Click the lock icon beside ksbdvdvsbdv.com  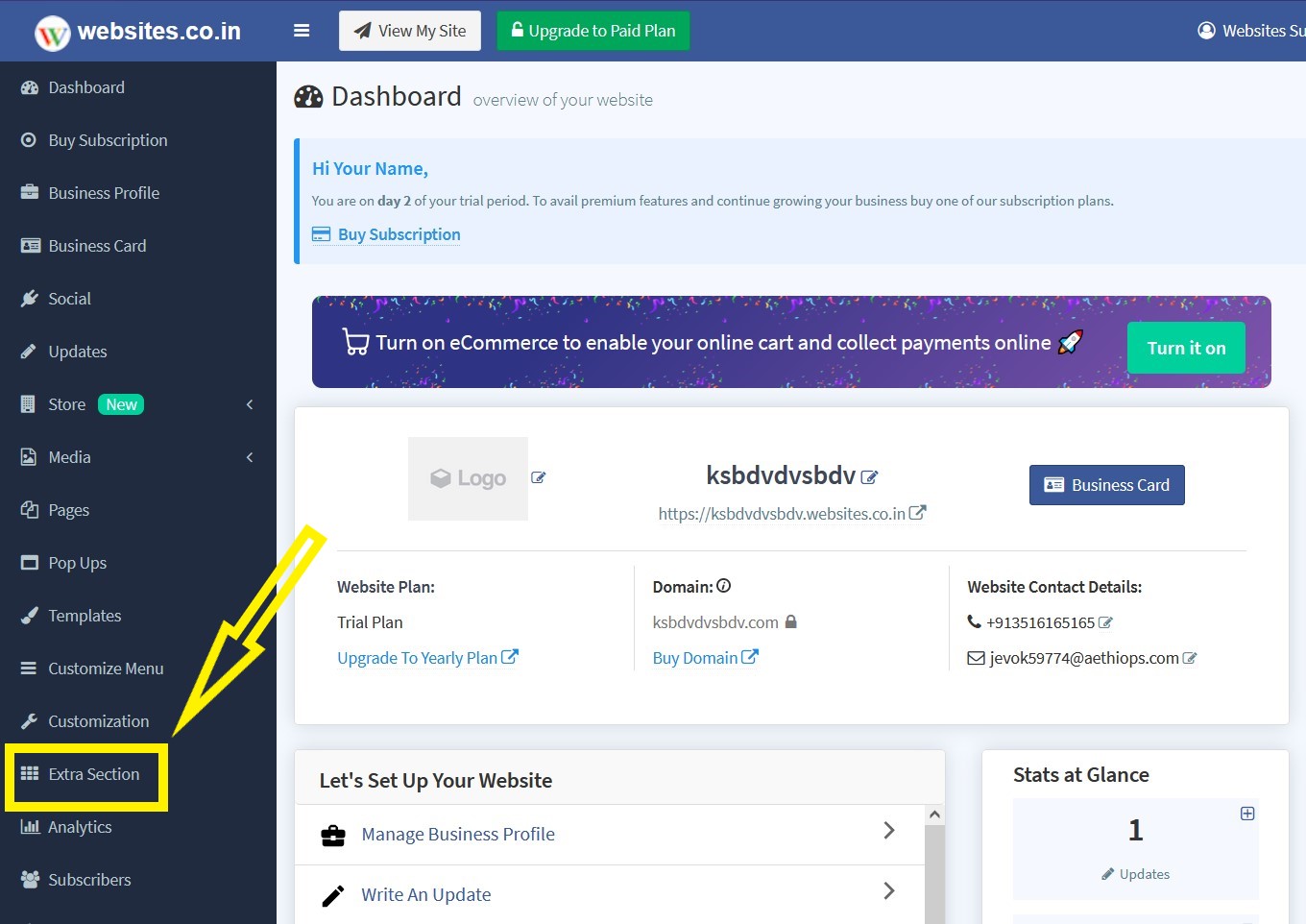(791, 621)
